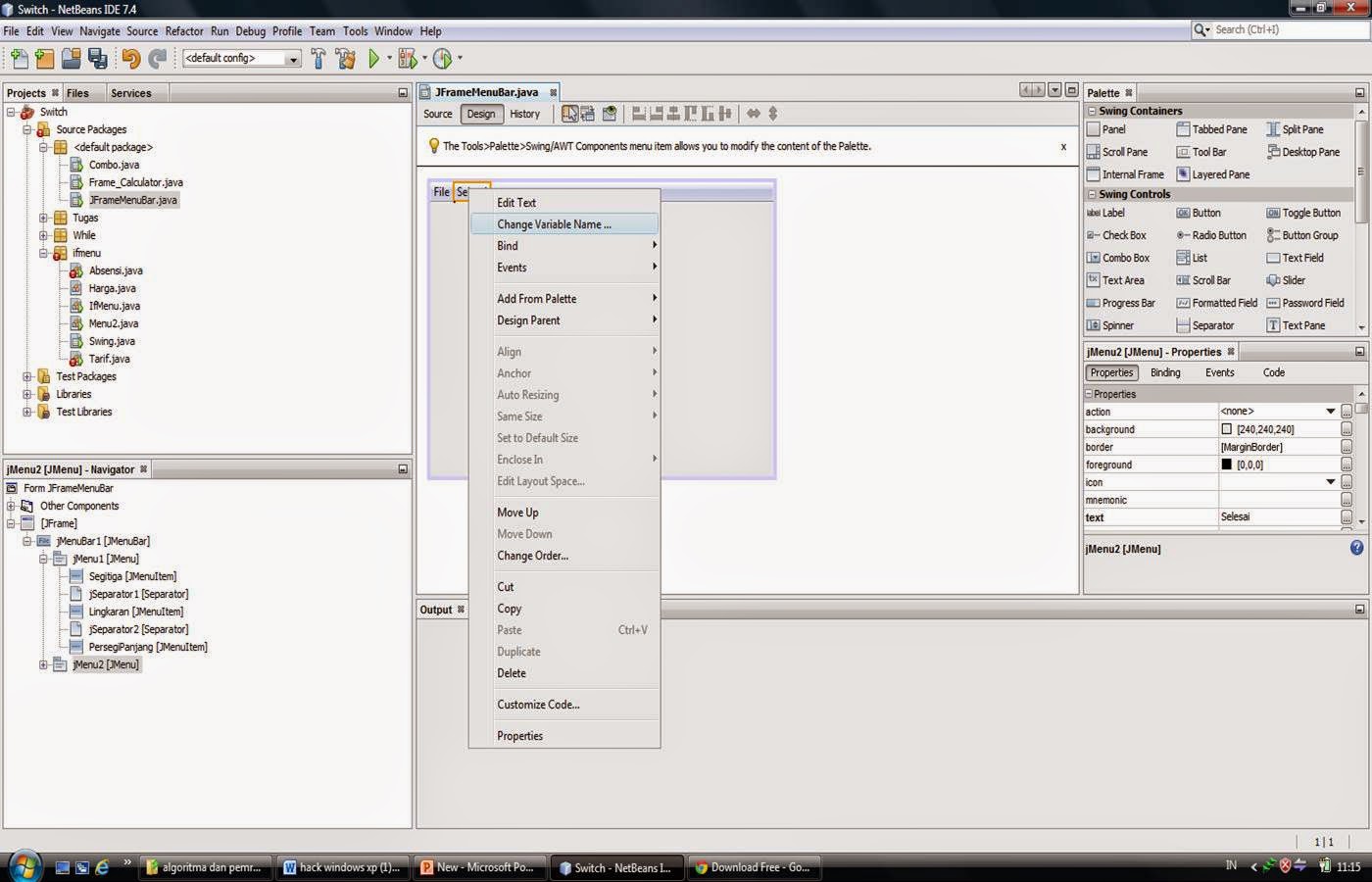
Task: Click the Undo arrow icon
Action: [130, 59]
